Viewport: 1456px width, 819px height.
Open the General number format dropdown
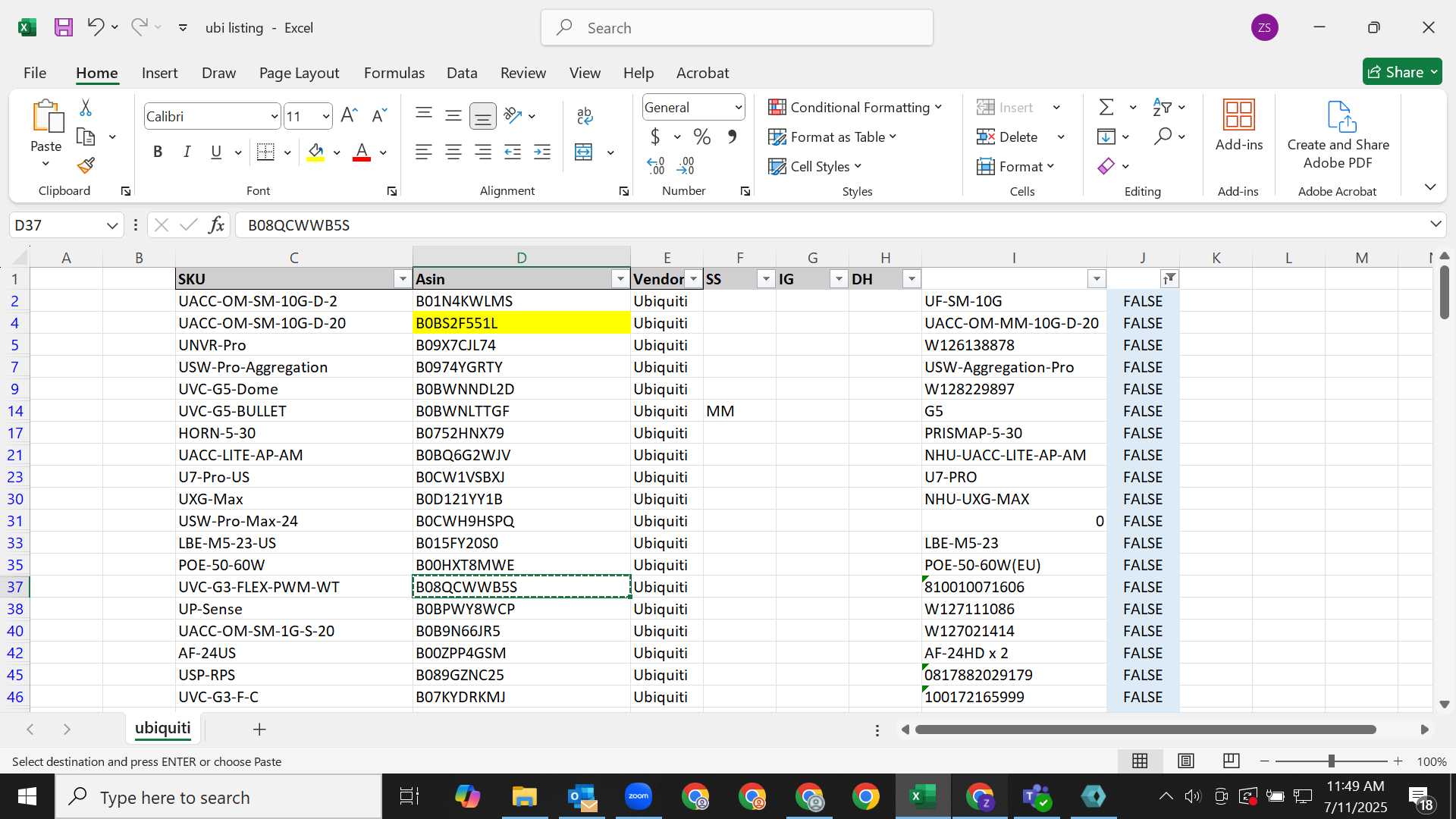[x=738, y=108]
